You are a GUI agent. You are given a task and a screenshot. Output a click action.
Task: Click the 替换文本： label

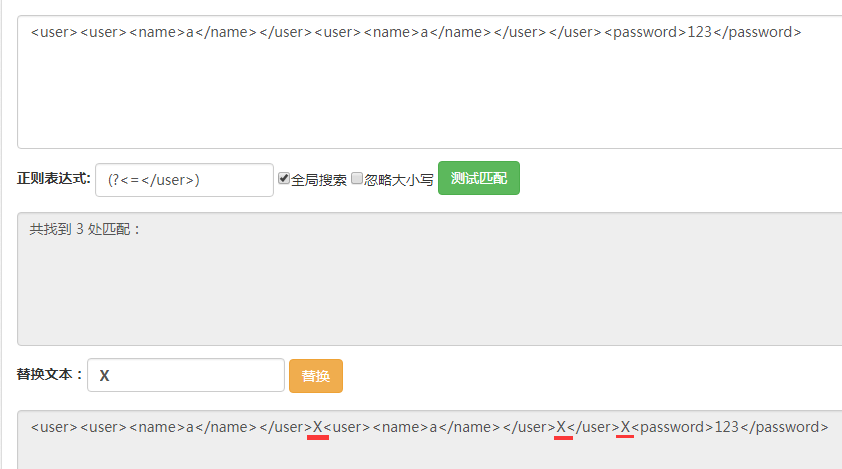(x=50, y=375)
